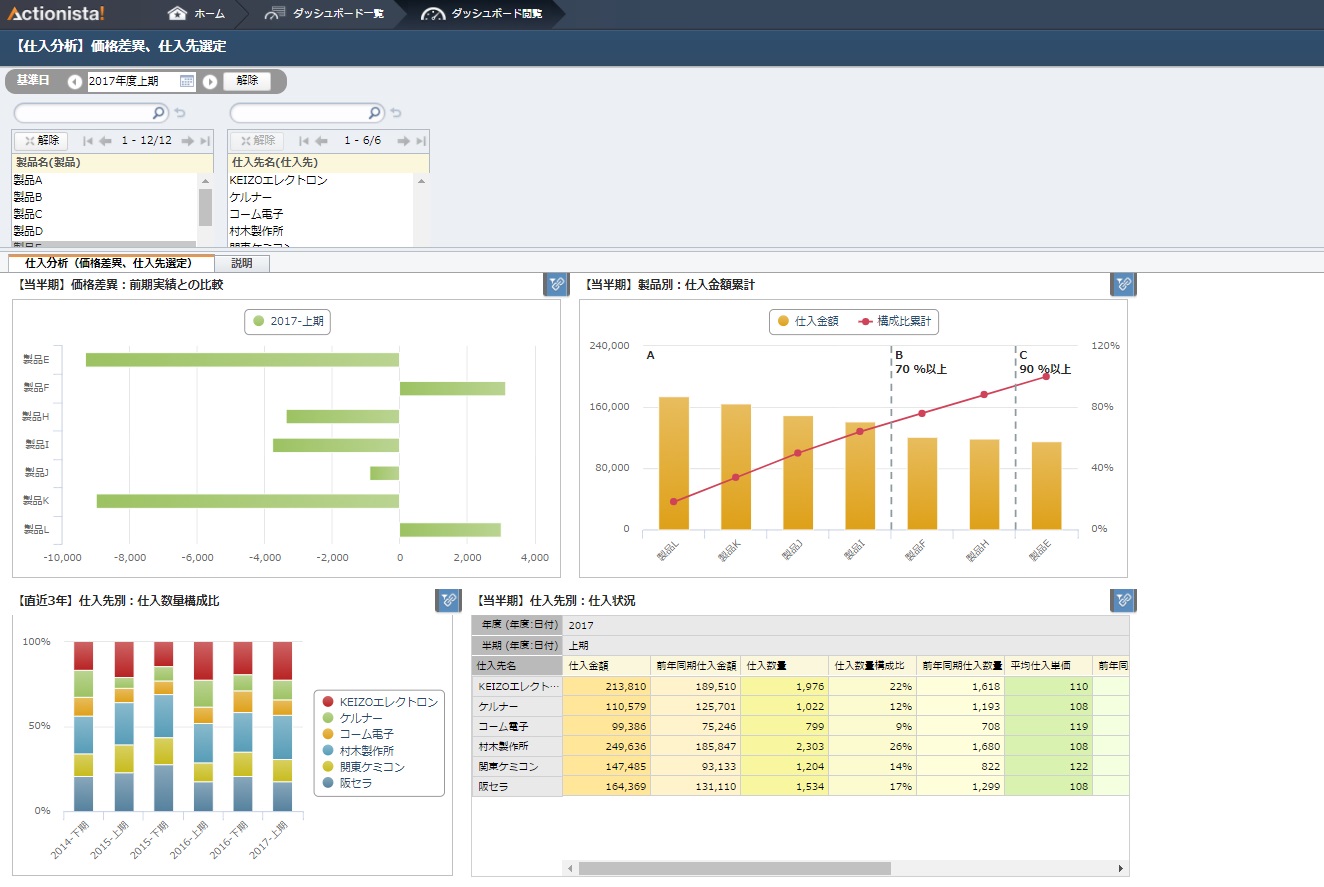
Task: Toggle the 2017-上期 legend entry
Action: [288, 322]
